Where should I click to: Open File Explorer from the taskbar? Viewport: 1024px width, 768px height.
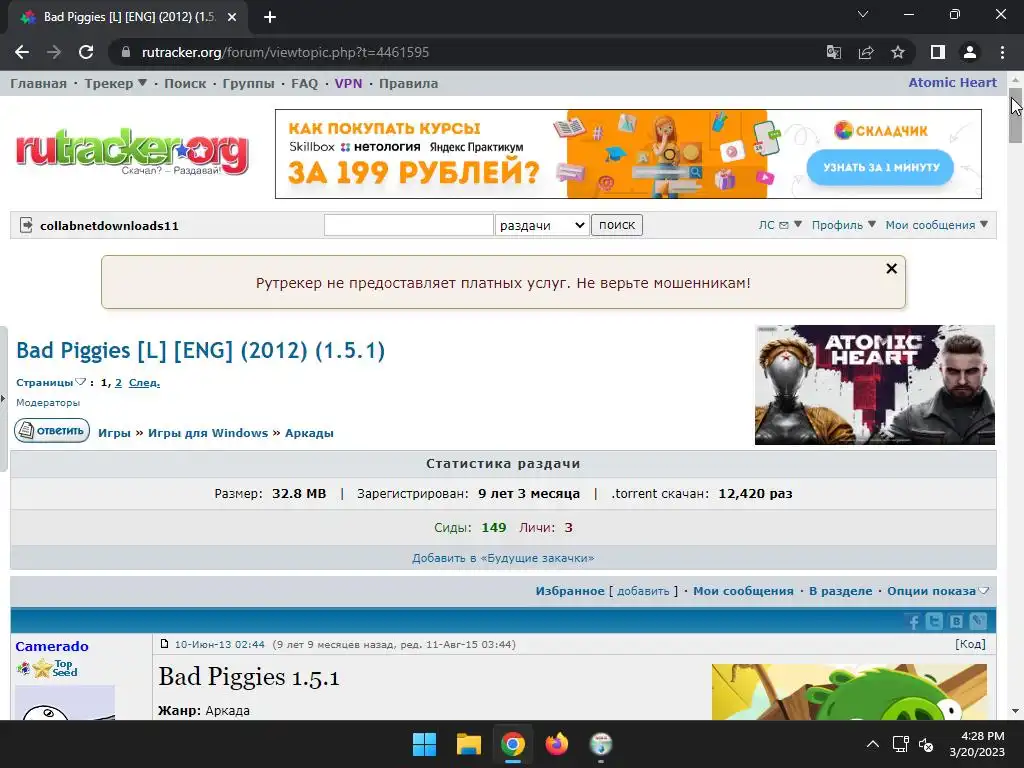[x=468, y=744]
